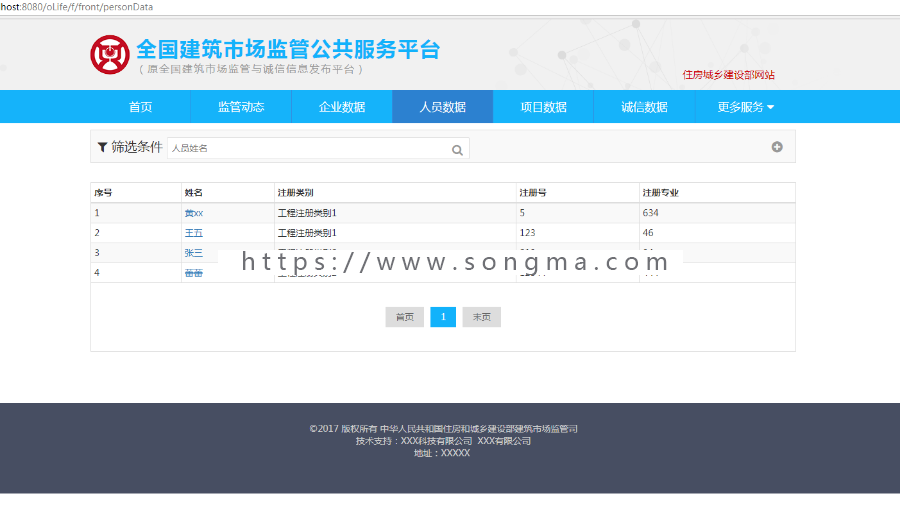Open 企业数据 navigation tab
The image size is (900, 523).
(342, 107)
